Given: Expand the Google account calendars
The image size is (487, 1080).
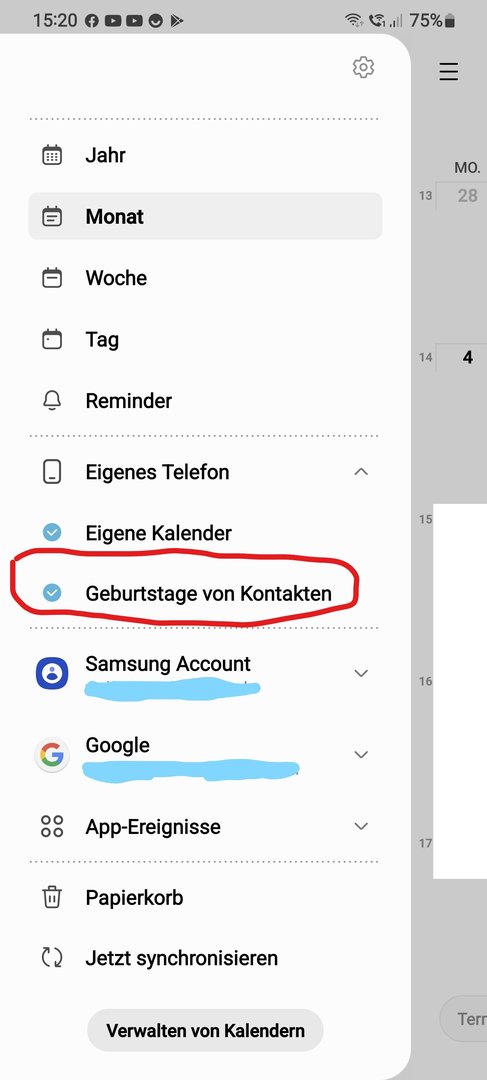Looking at the screenshot, I should (361, 754).
